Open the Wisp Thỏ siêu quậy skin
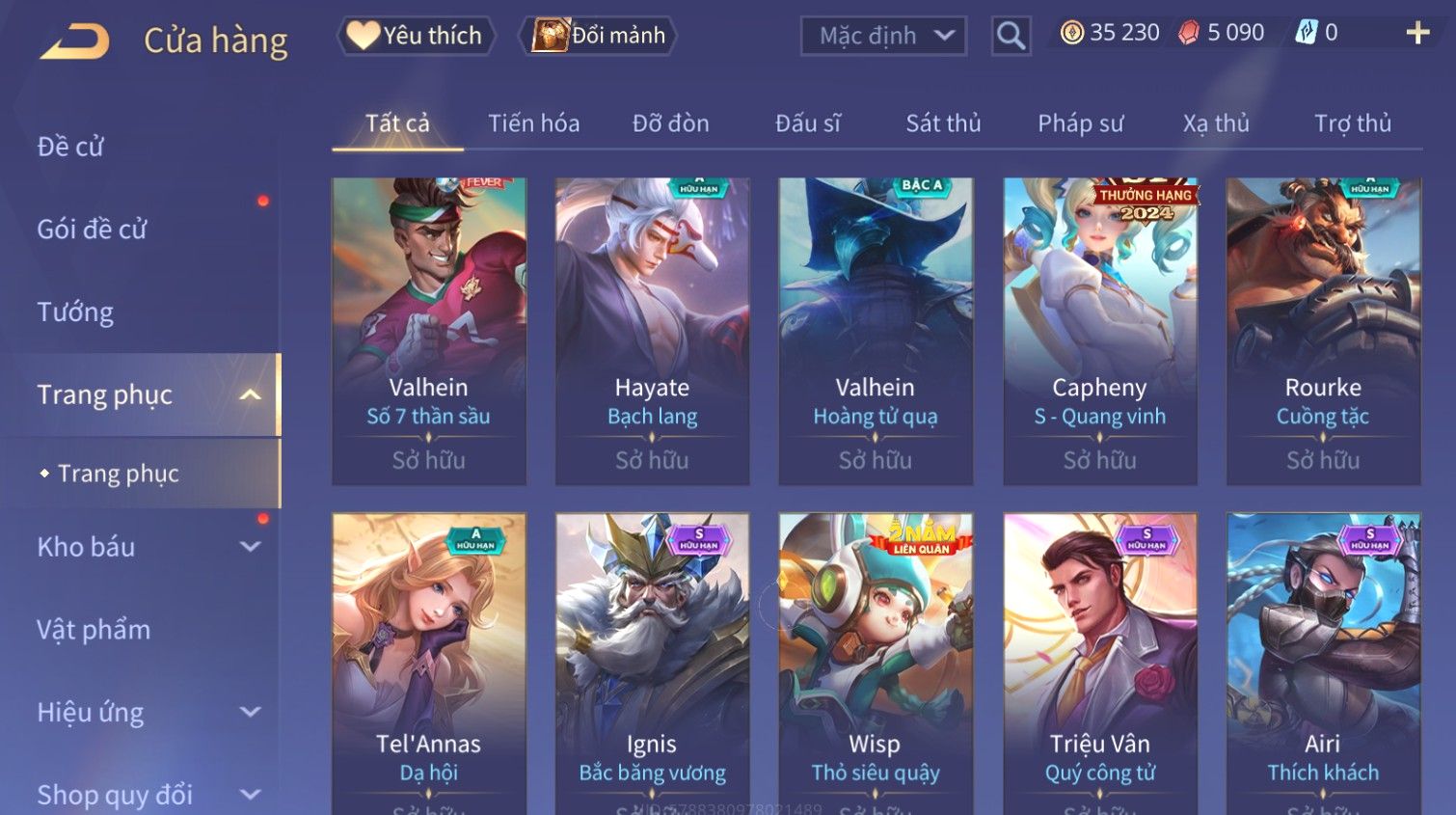Viewport: 1456px width, 815px height. pos(875,664)
